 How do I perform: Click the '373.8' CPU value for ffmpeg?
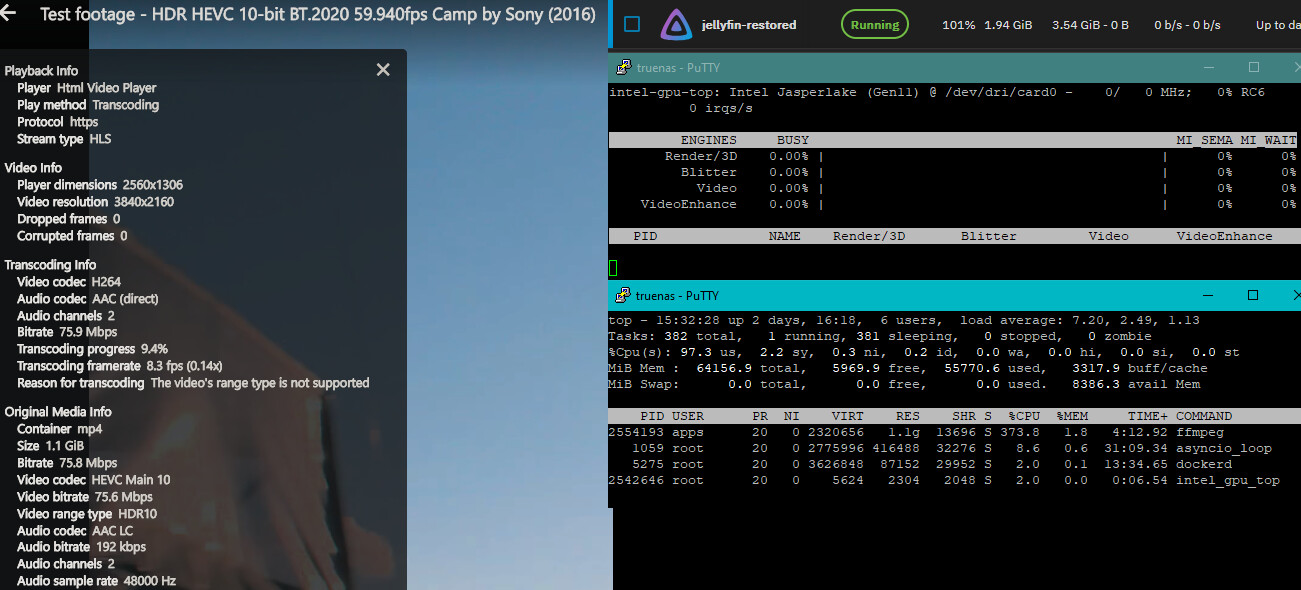click(x=1020, y=432)
